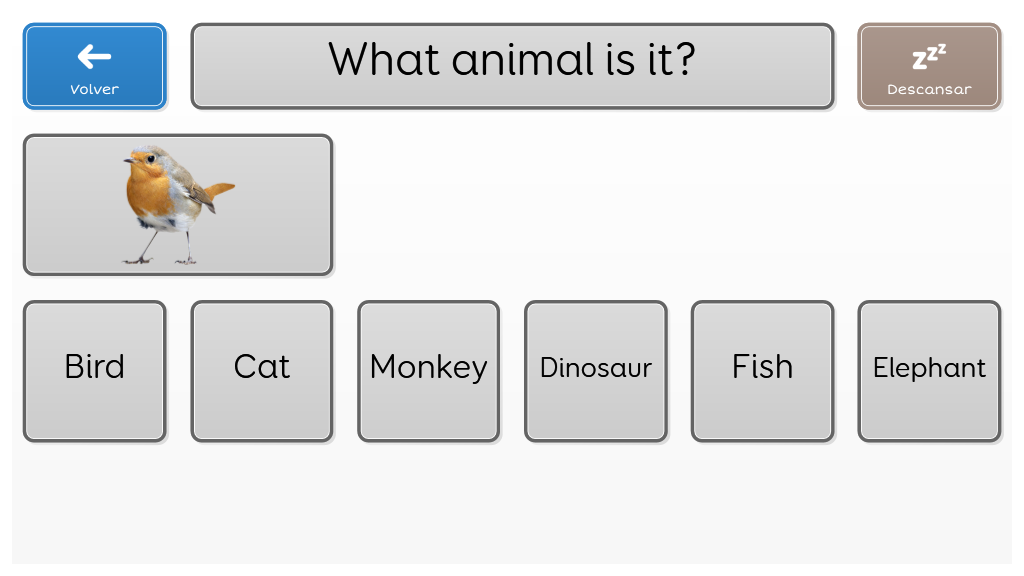
Task: Click the "Volver" text label
Action: click(x=95, y=89)
